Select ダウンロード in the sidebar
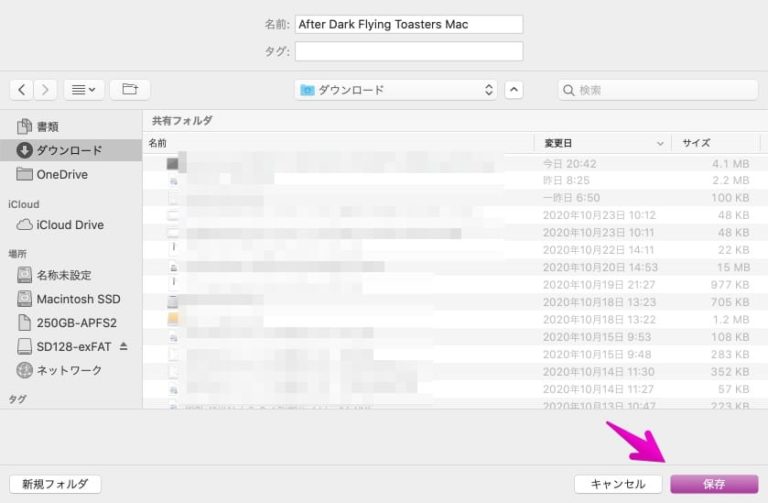Image resolution: width=768 pixels, height=503 pixels. pos(71,150)
